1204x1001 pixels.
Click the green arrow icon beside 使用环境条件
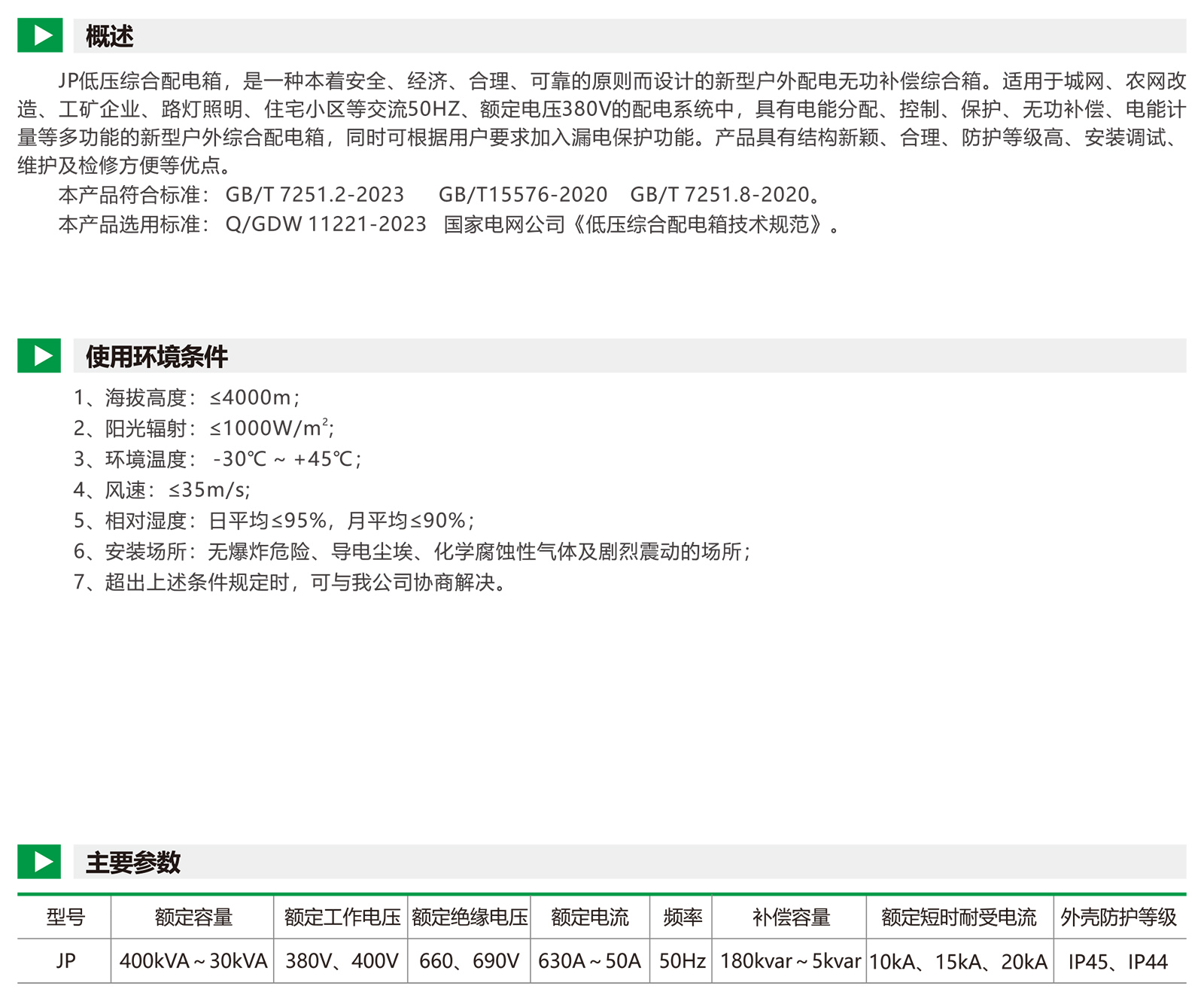click(40, 355)
